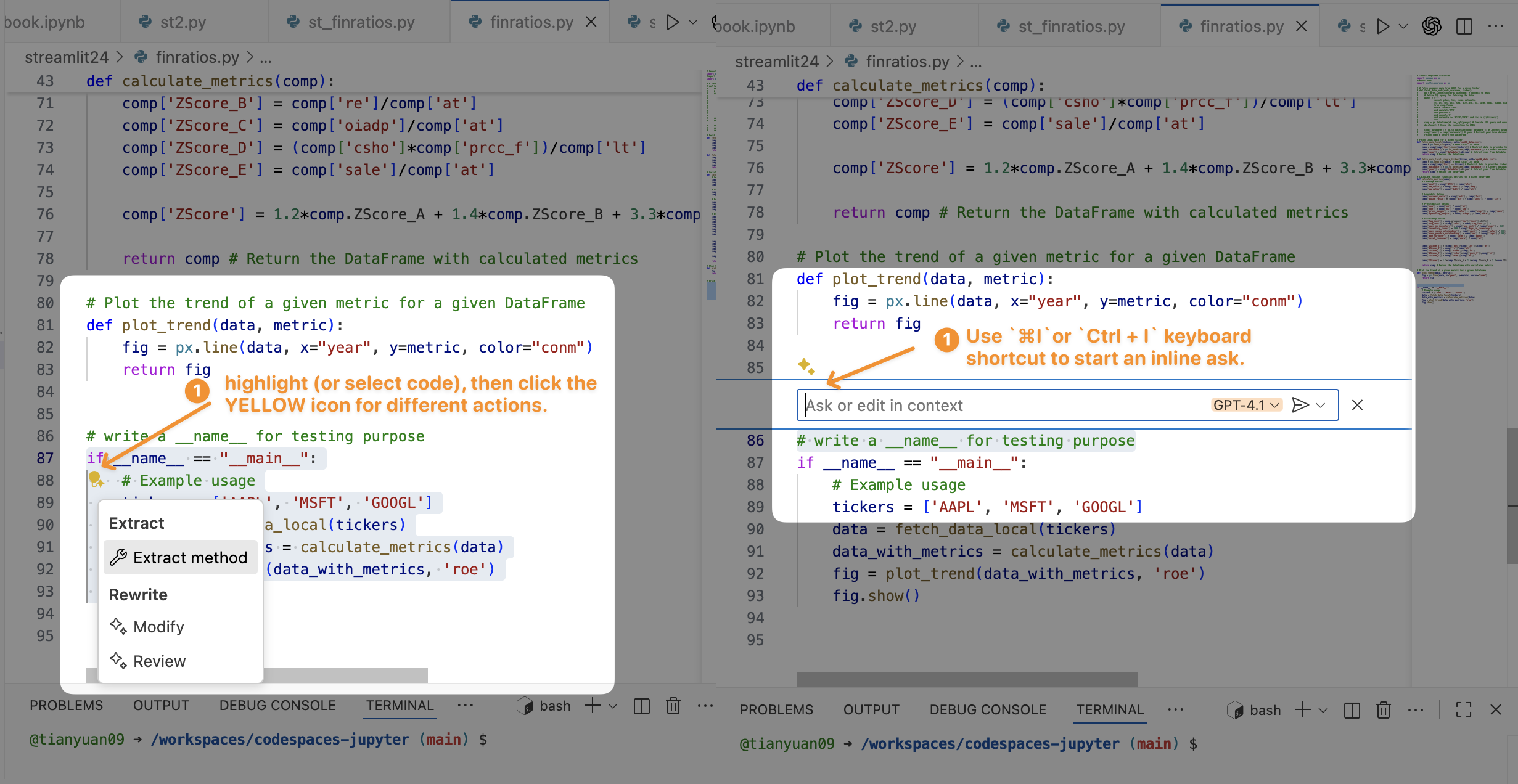Image resolution: width=1518 pixels, height=784 pixels.
Task: Maximize the right terminal panel size
Action: (1464, 710)
